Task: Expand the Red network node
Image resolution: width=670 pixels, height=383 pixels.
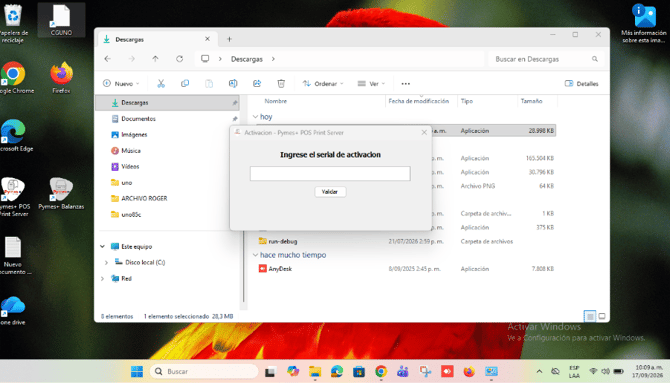Action: (x=103, y=279)
